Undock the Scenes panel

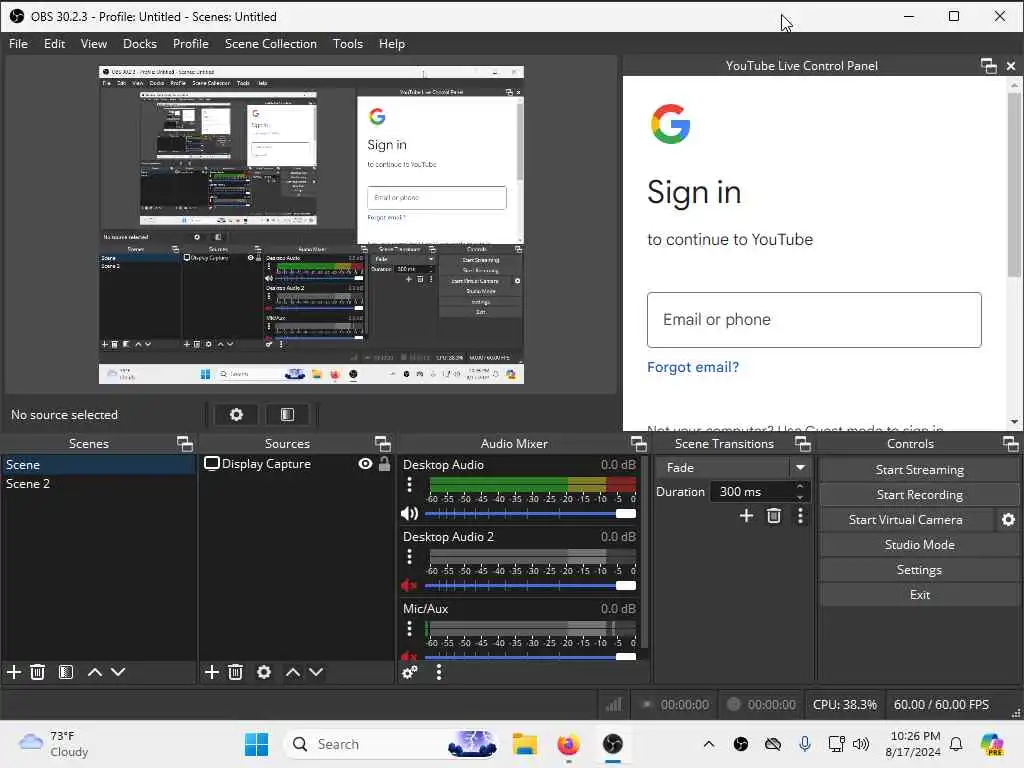185,444
